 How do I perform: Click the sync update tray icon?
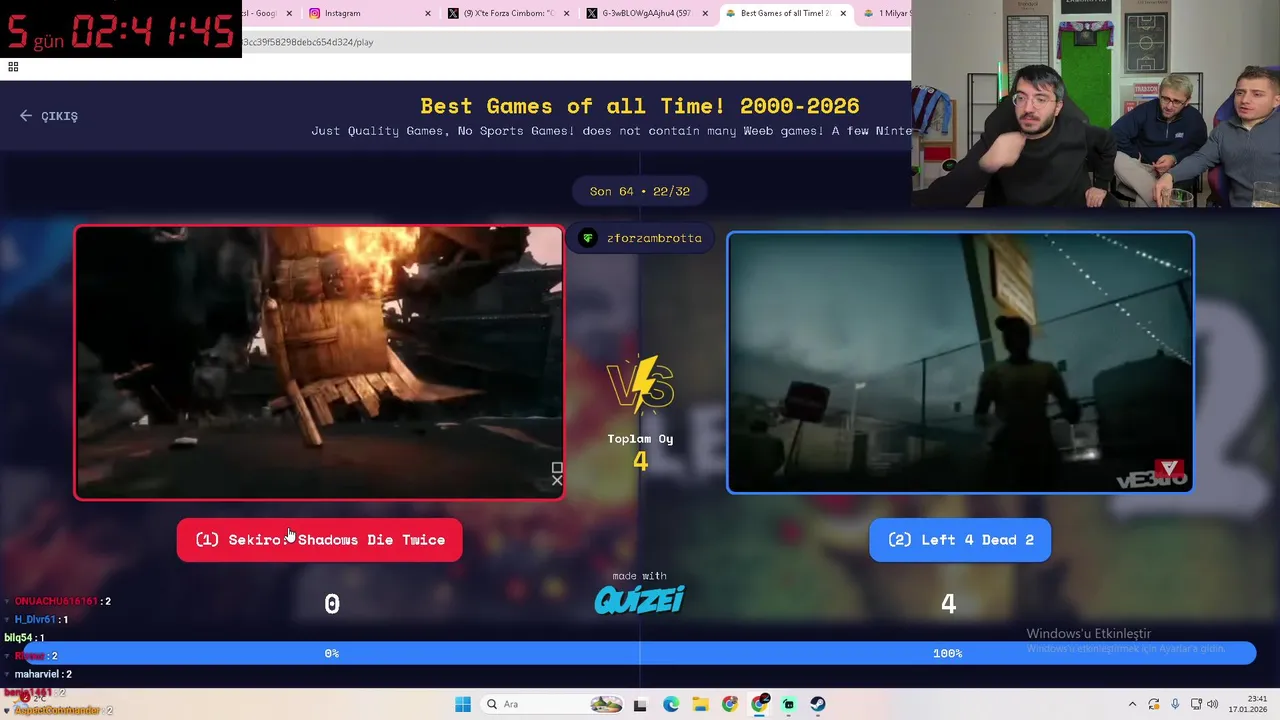[1154, 704]
